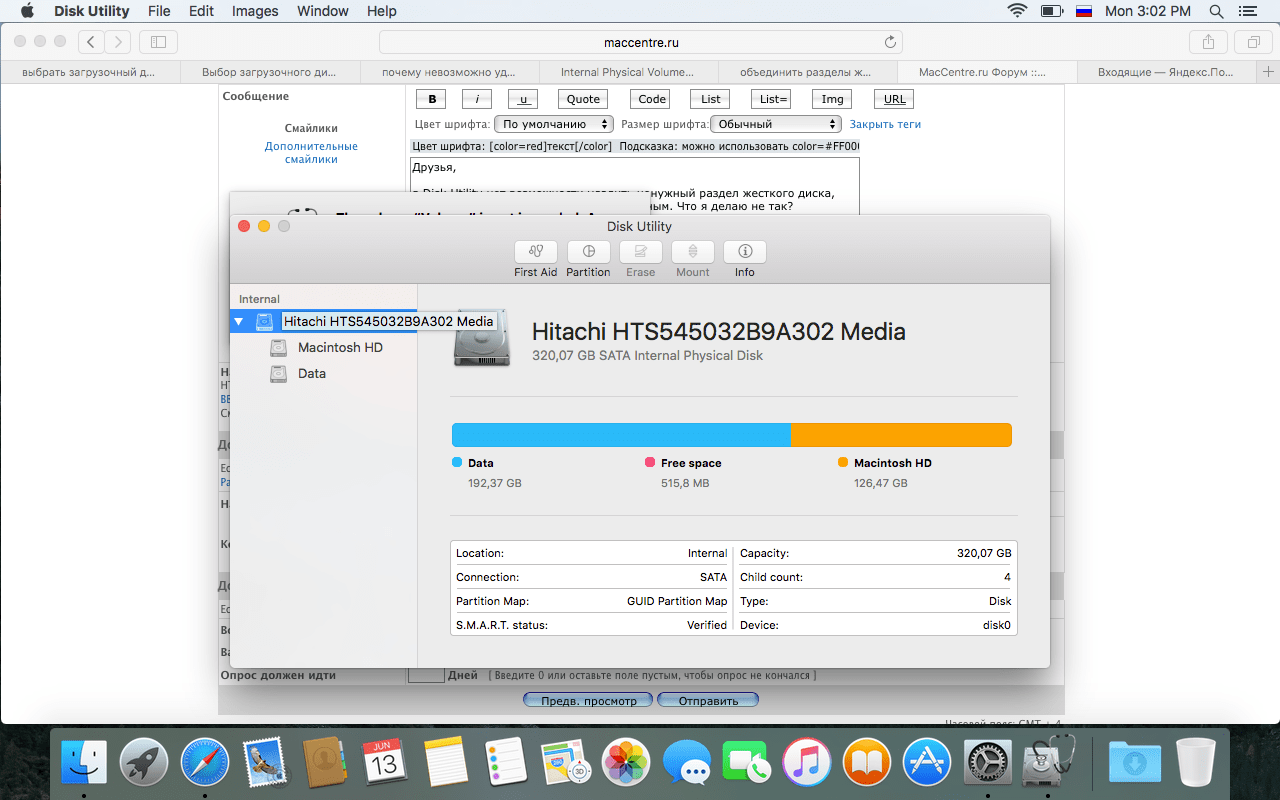The image size is (1280, 800).
Task: Switch to 'почему невозможно уд...' tab
Action: 450,72
